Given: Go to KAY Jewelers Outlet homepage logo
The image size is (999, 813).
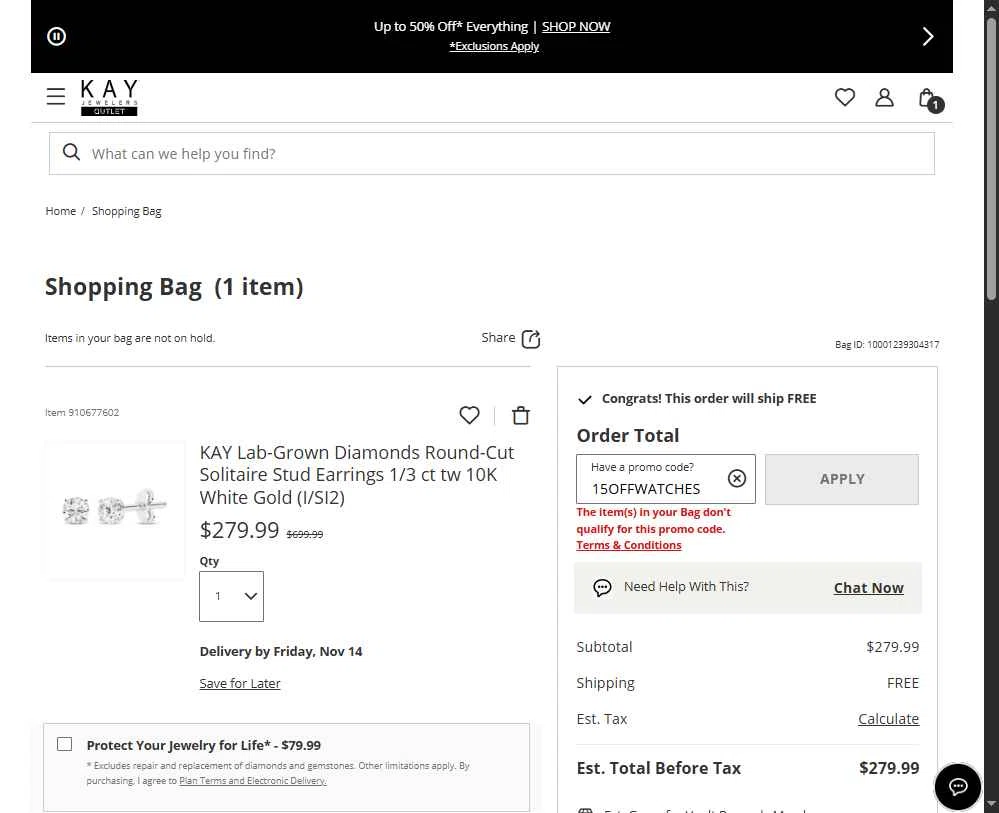Looking at the screenshot, I should (x=109, y=97).
